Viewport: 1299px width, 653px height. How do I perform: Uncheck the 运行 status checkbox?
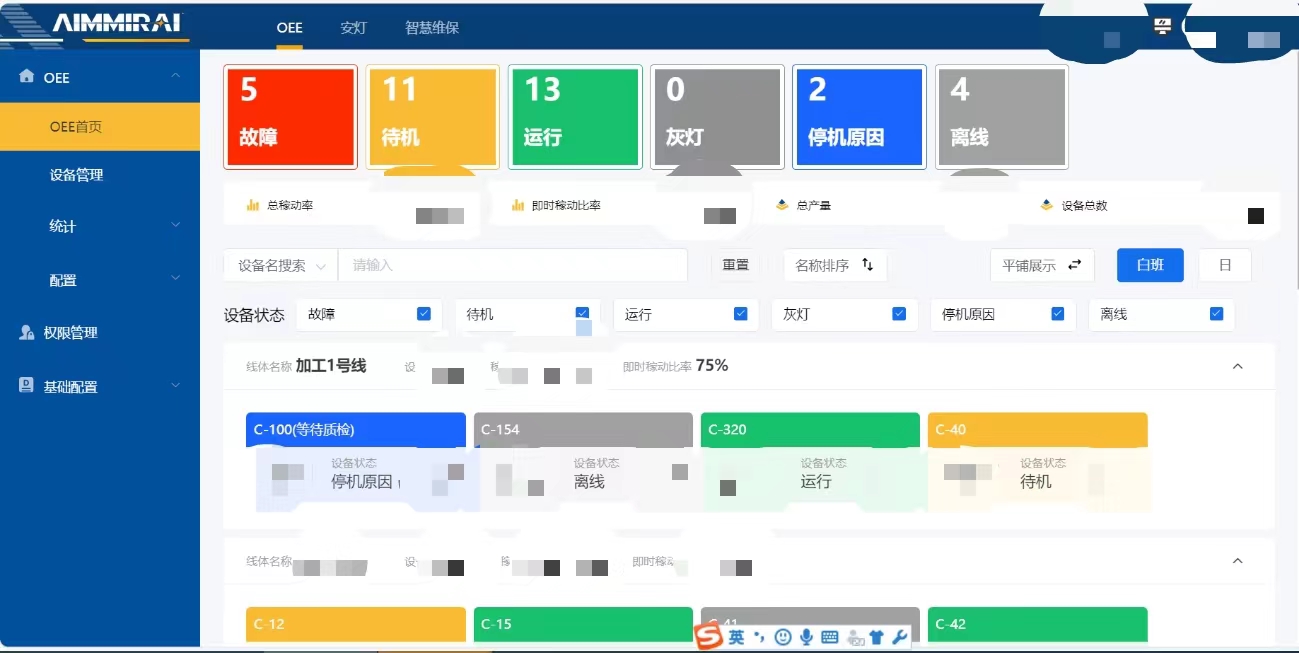pyautogui.click(x=740, y=314)
